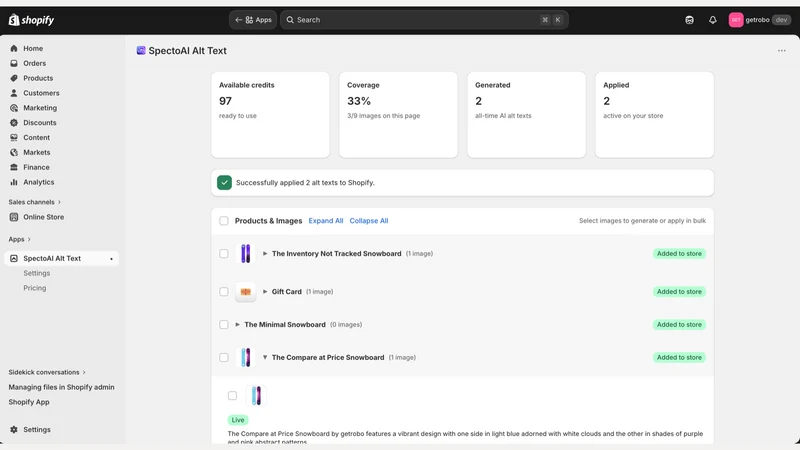Click Inventory Not Tracked Snowboard thumbnail
This screenshot has width=800, height=450.
point(245,254)
